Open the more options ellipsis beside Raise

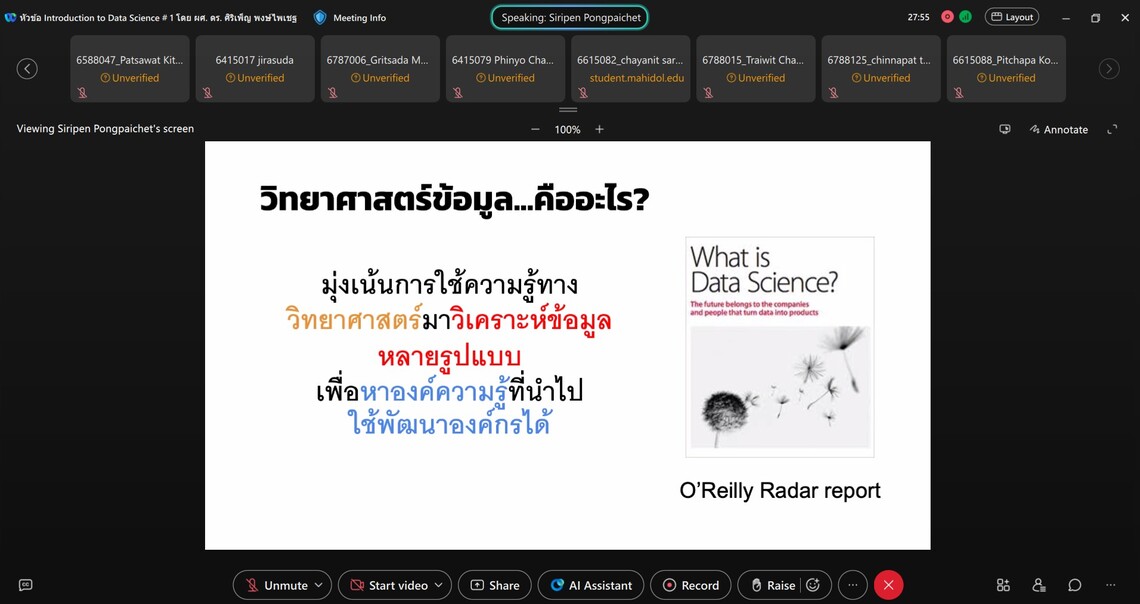click(852, 585)
